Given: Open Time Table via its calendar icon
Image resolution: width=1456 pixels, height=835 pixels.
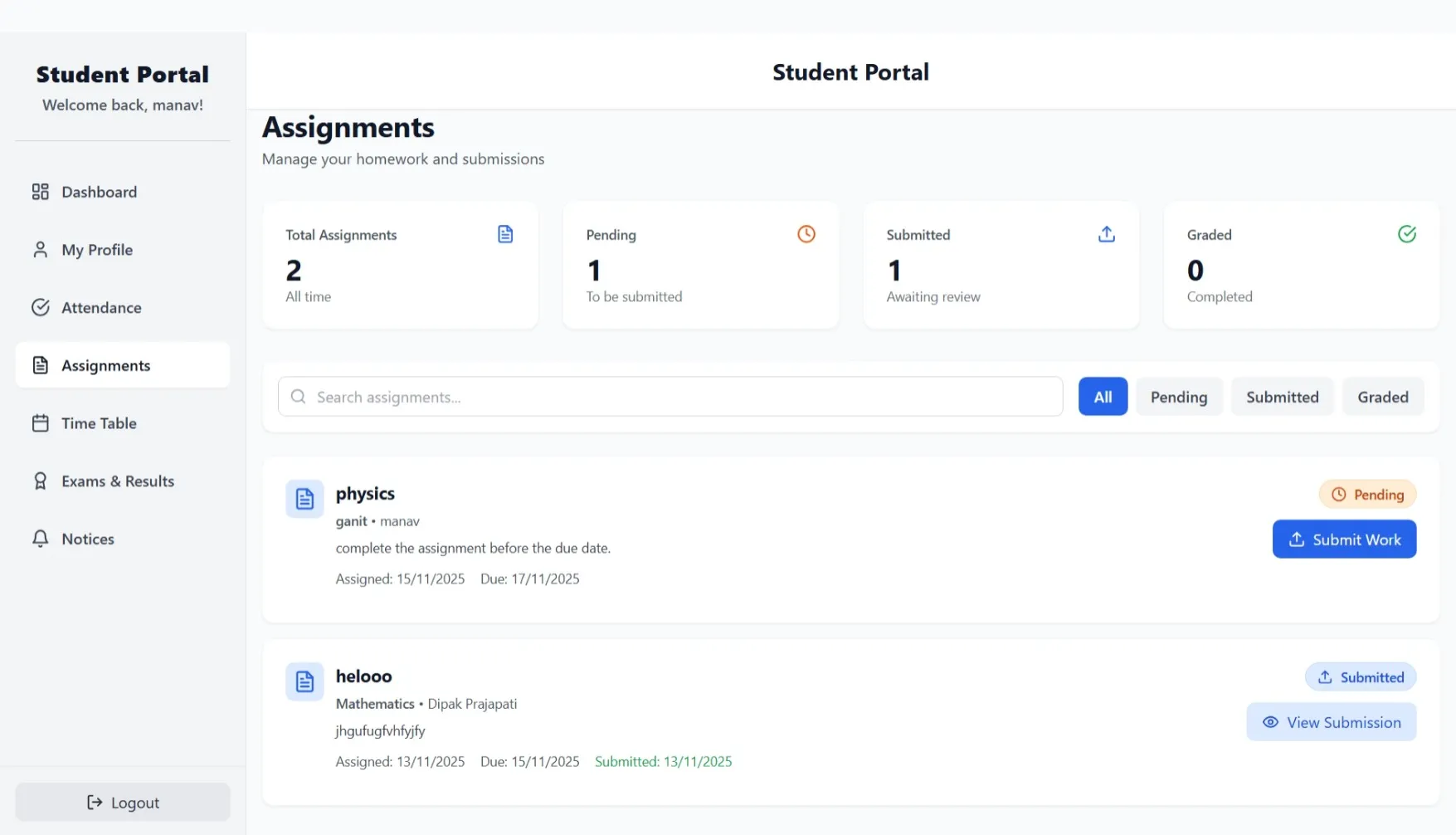Looking at the screenshot, I should tap(41, 422).
